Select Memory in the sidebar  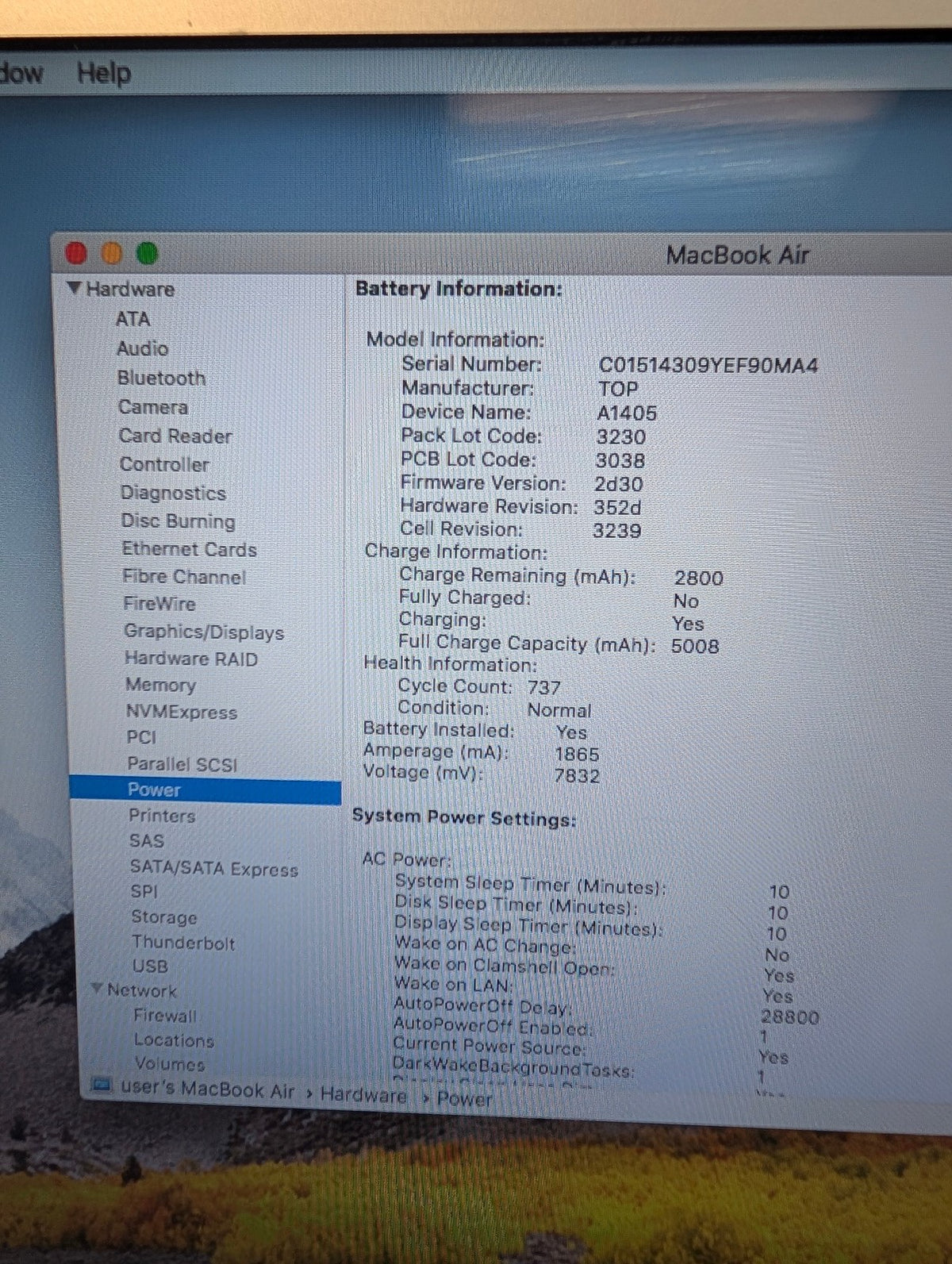pos(160,685)
